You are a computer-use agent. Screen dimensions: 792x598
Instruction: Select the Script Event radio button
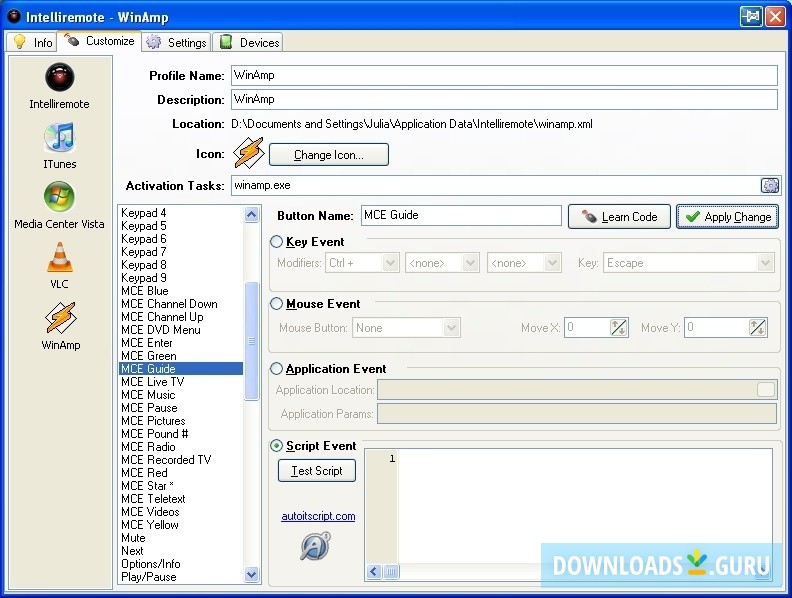[x=276, y=445]
